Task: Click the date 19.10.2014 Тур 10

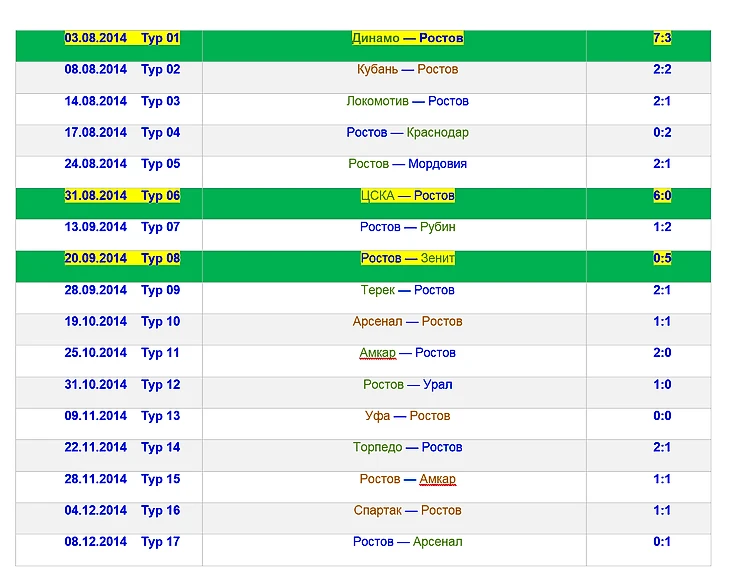Action: point(122,321)
